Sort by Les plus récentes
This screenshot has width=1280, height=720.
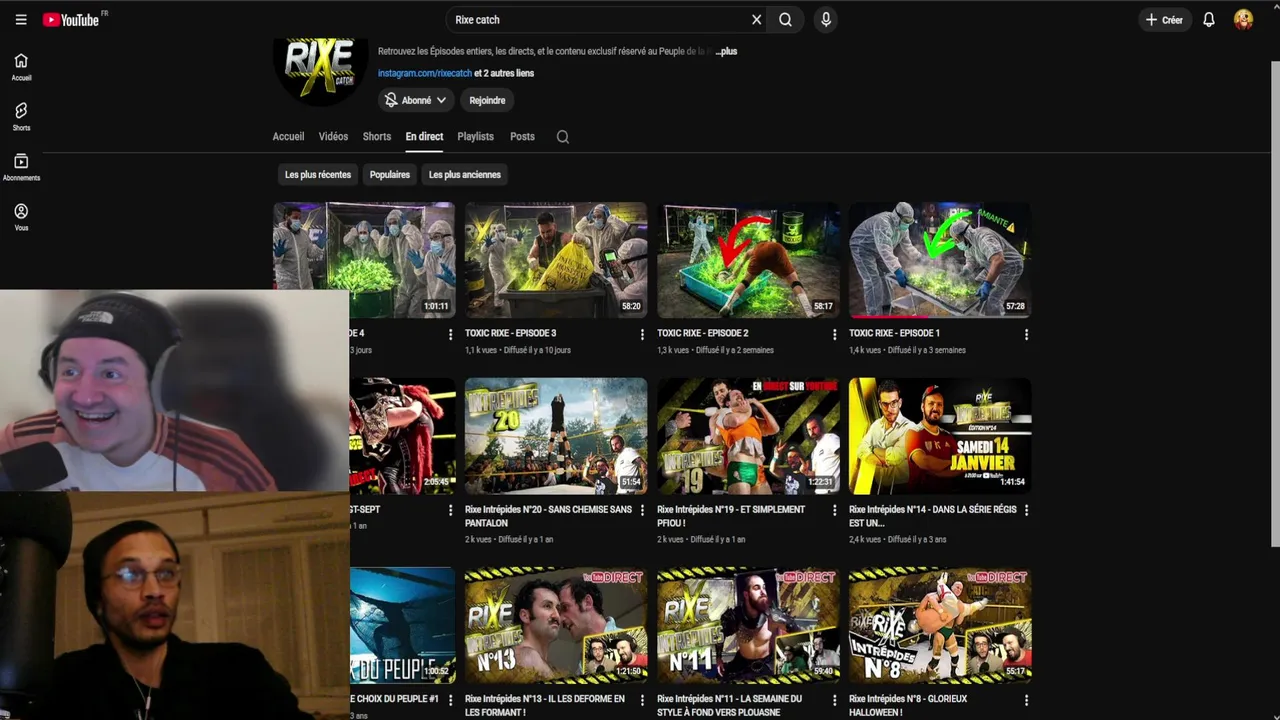[x=318, y=174]
